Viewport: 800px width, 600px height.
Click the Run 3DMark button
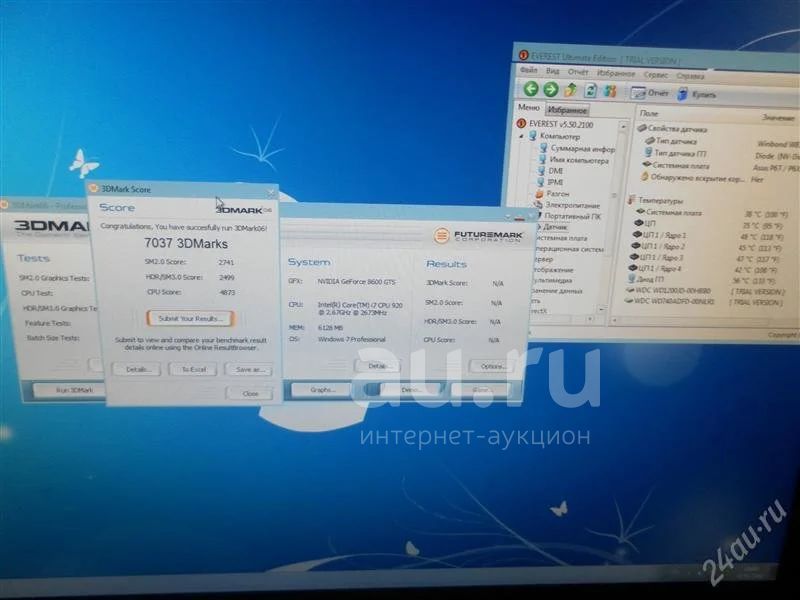click(70, 390)
